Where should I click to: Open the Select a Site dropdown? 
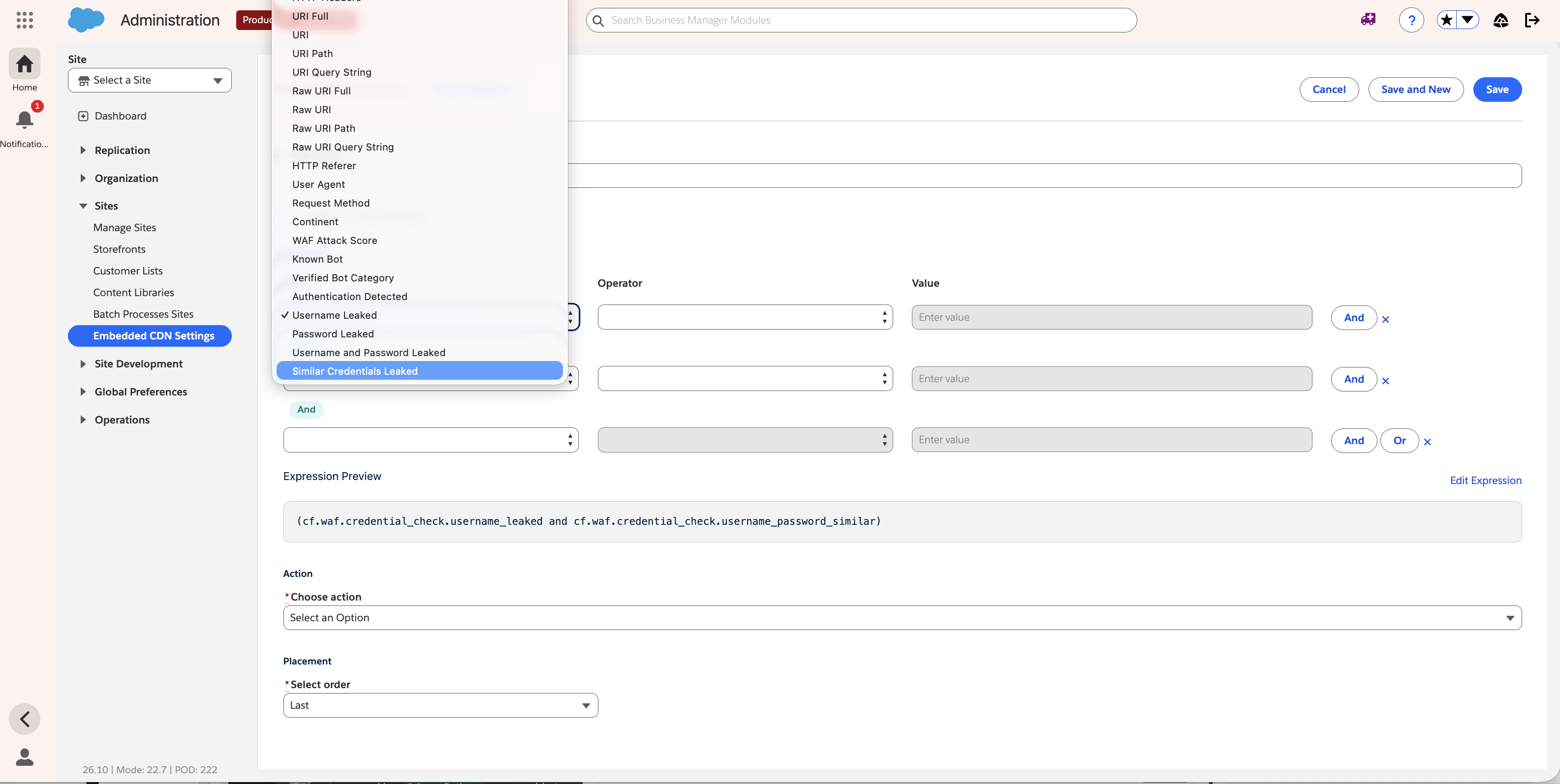(150, 80)
